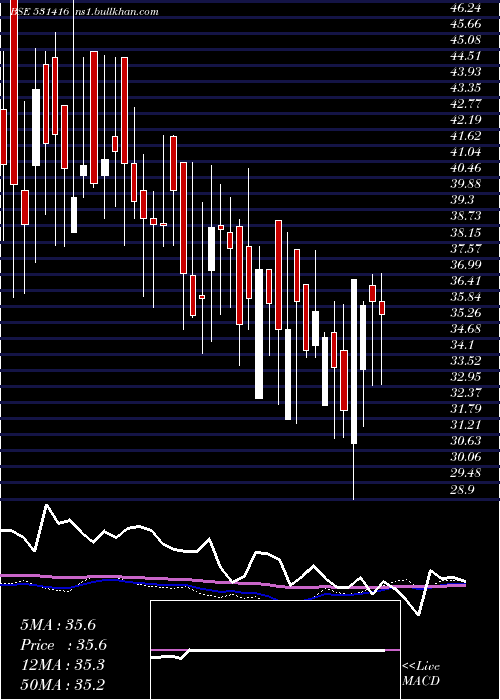Click the 31.79 price axis label
This screenshot has height=700, width=500.
pyautogui.click(x=465, y=409)
